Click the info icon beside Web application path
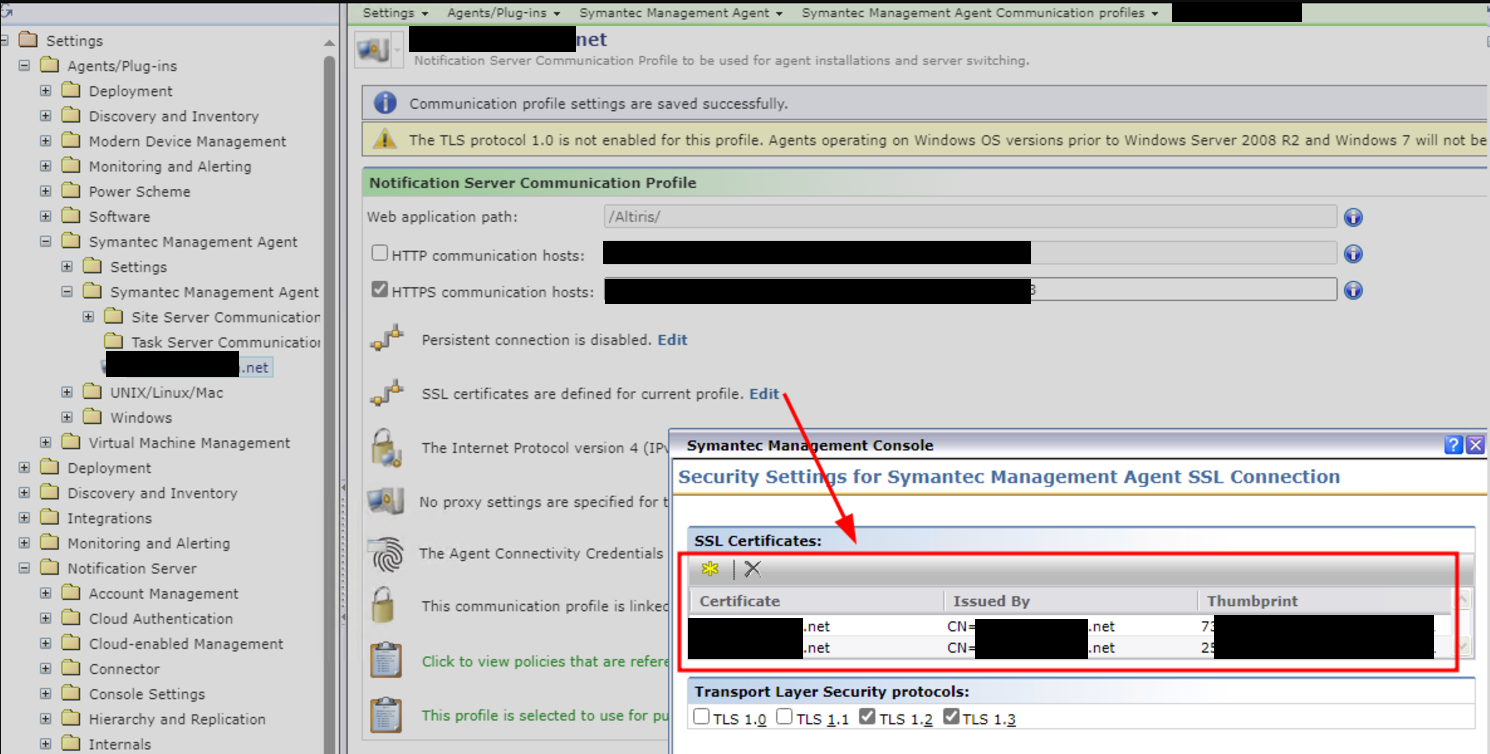This screenshot has width=1490, height=754. tap(1353, 217)
